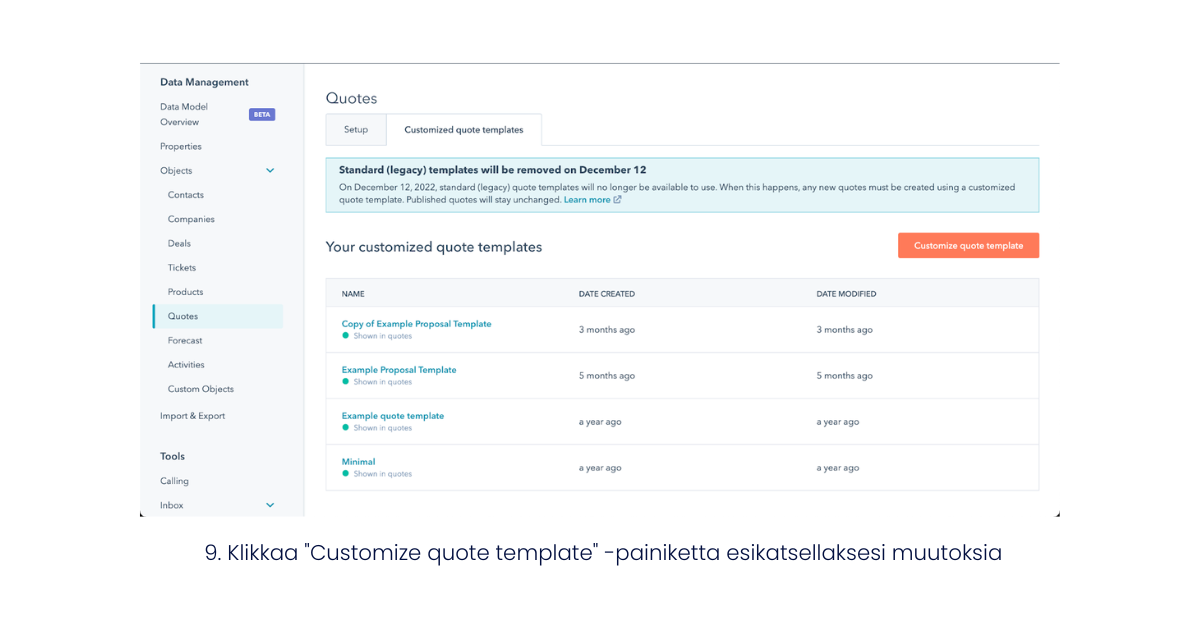Image resolution: width=1200 pixels, height=628 pixels.
Task: Open Custom Objects in the sidebar
Action: click(201, 389)
